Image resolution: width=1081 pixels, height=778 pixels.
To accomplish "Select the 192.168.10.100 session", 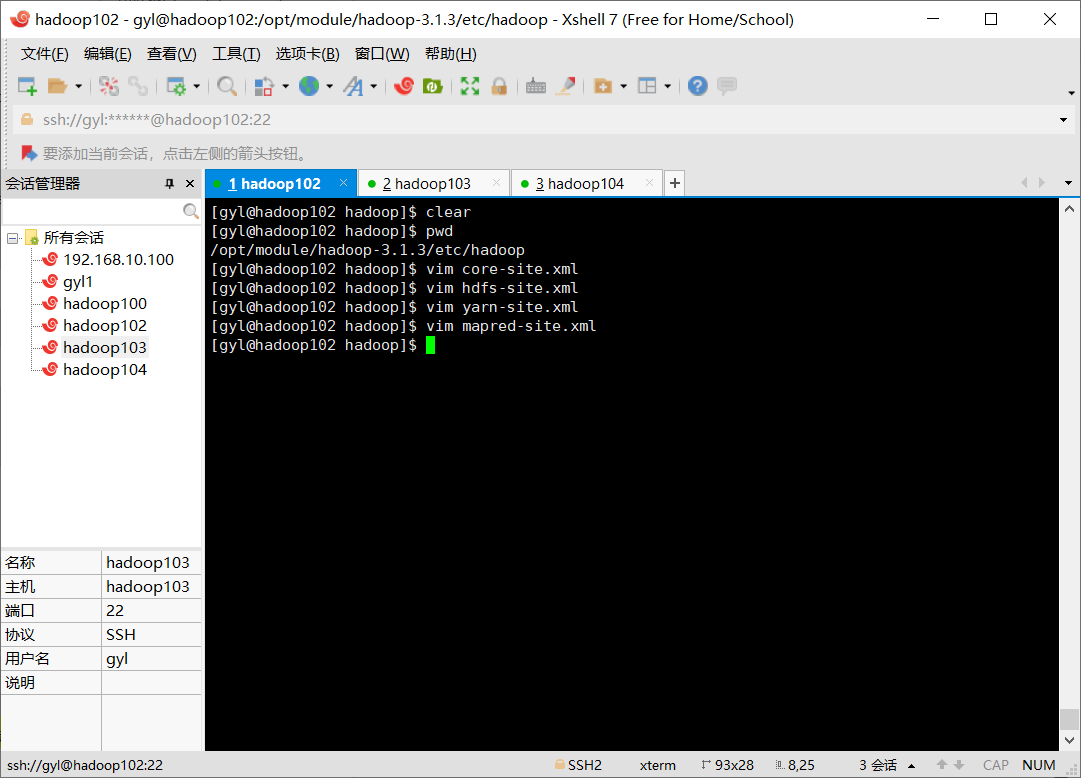I will (x=118, y=260).
